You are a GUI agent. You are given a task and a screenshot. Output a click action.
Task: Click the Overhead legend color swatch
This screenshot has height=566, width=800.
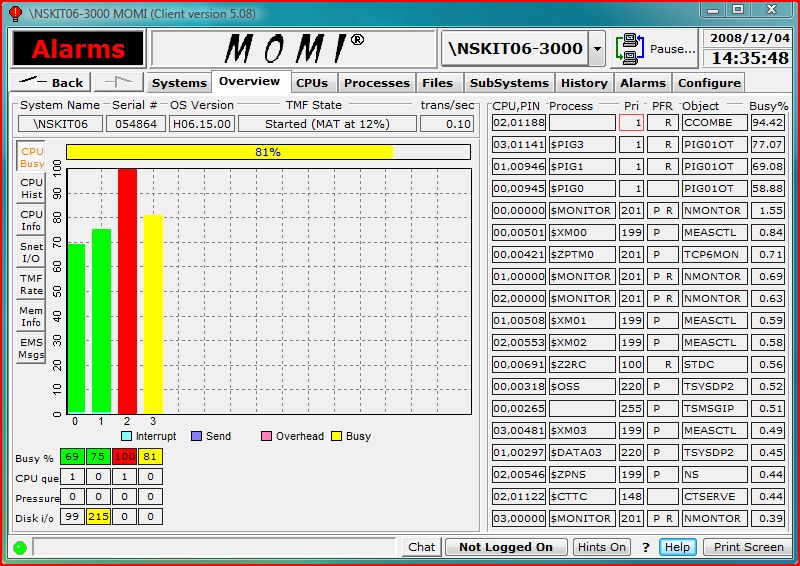click(x=266, y=436)
